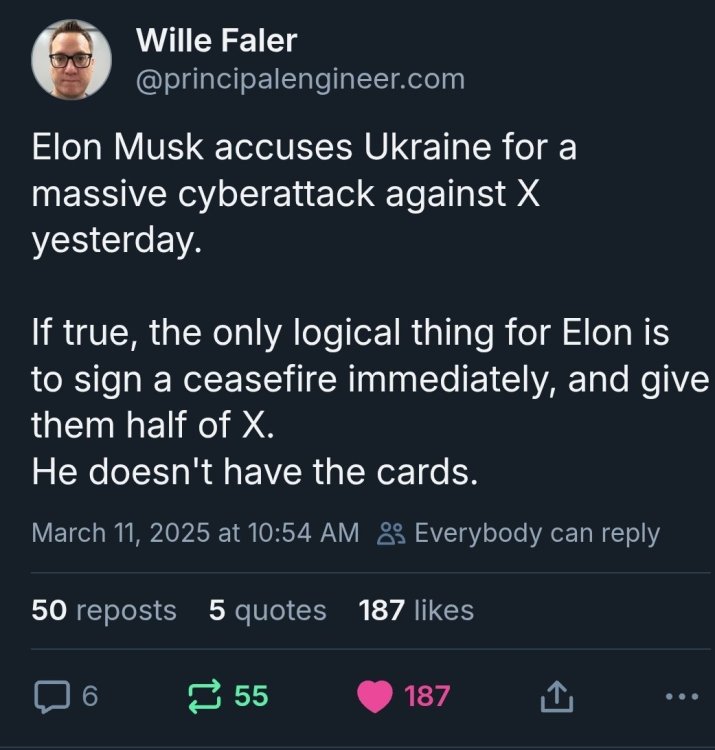The height and width of the screenshot is (750, 715).
Task: Toggle the pink heart like icon
Action: [376, 696]
